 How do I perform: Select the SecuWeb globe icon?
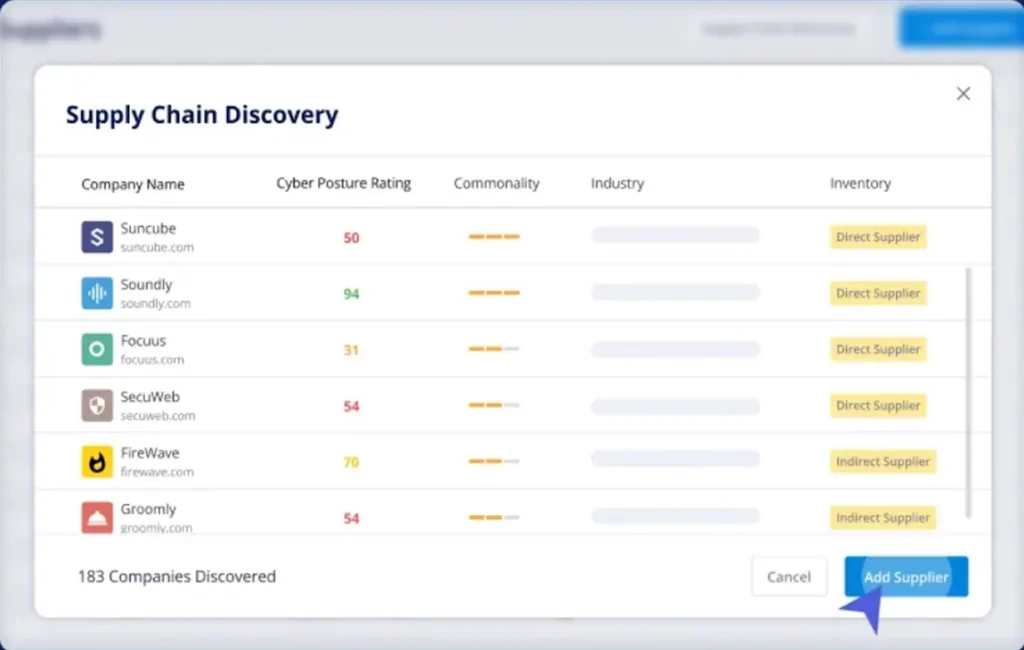point(97,405)
